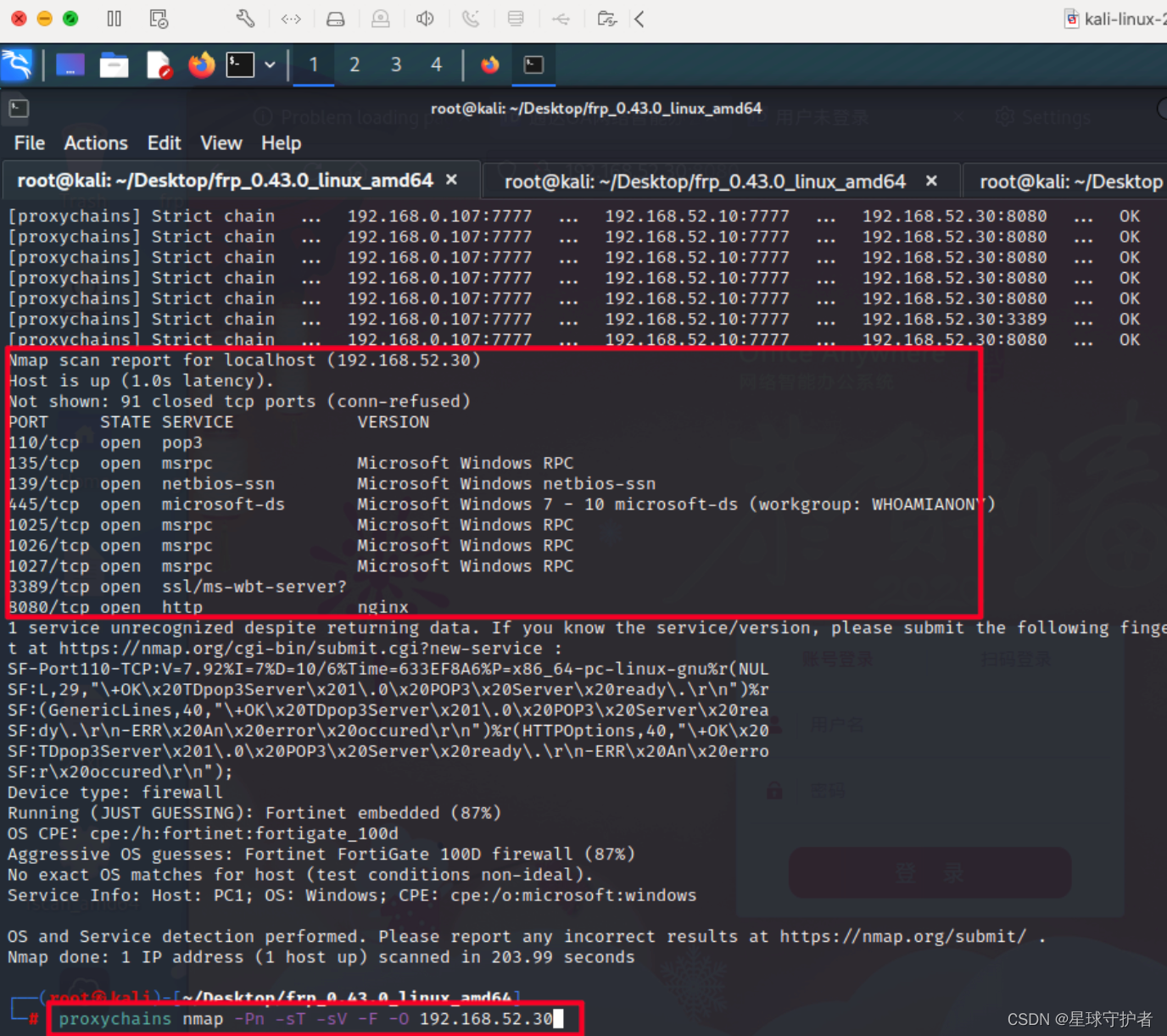
Task: Click the show desktop panel icon
Action: [70, 64]
